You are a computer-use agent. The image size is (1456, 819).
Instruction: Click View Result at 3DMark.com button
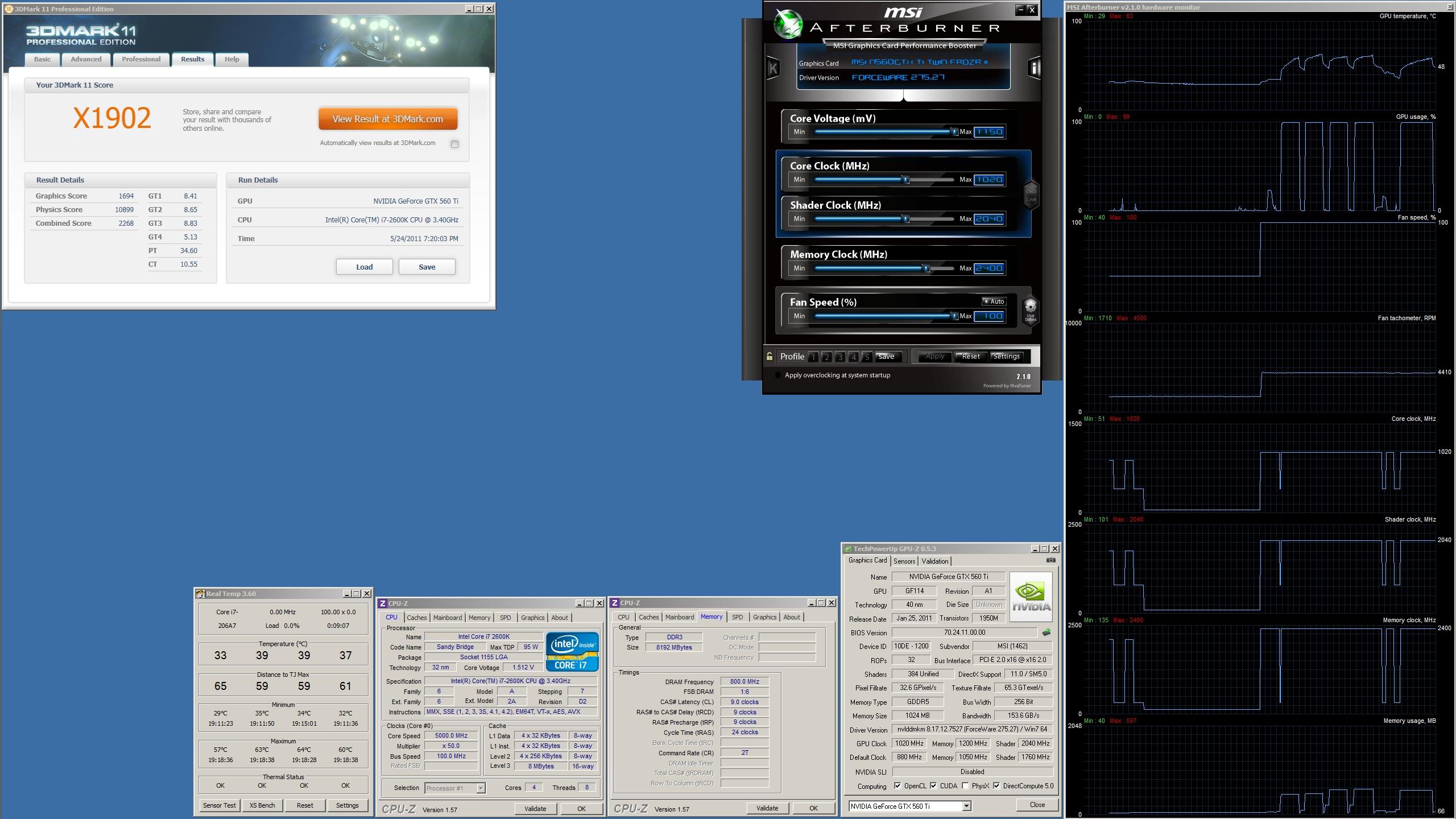(x=388, y=119)
